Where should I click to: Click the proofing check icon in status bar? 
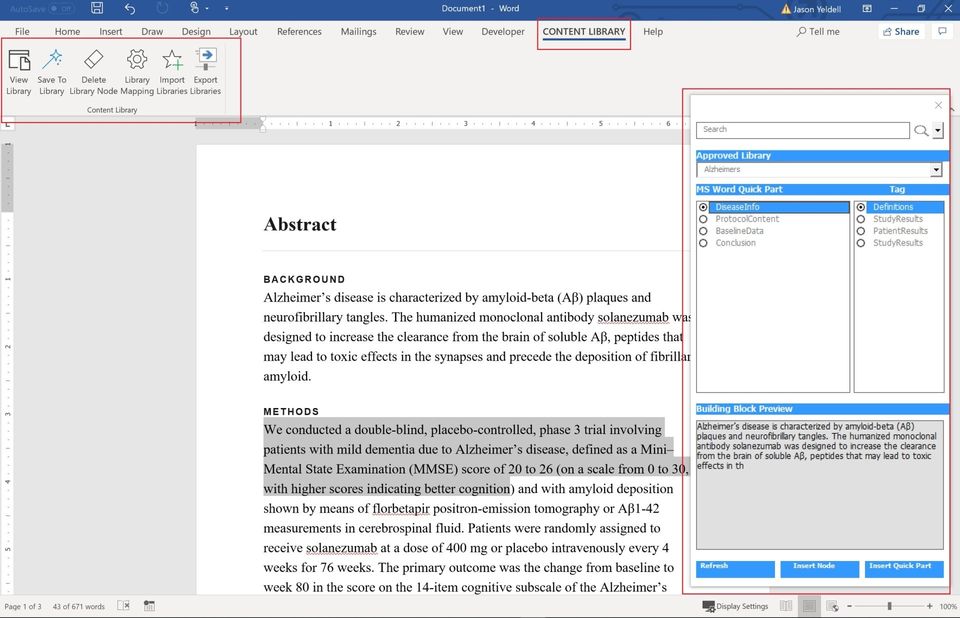[x=123, y=606]
